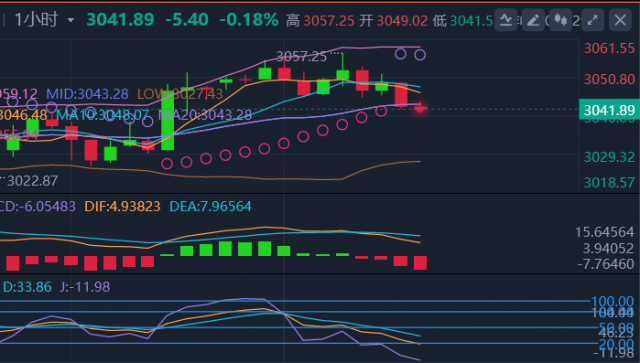640x363 pixels.
Task: Click the -0.18% change value in header
Action: [249, 20]
